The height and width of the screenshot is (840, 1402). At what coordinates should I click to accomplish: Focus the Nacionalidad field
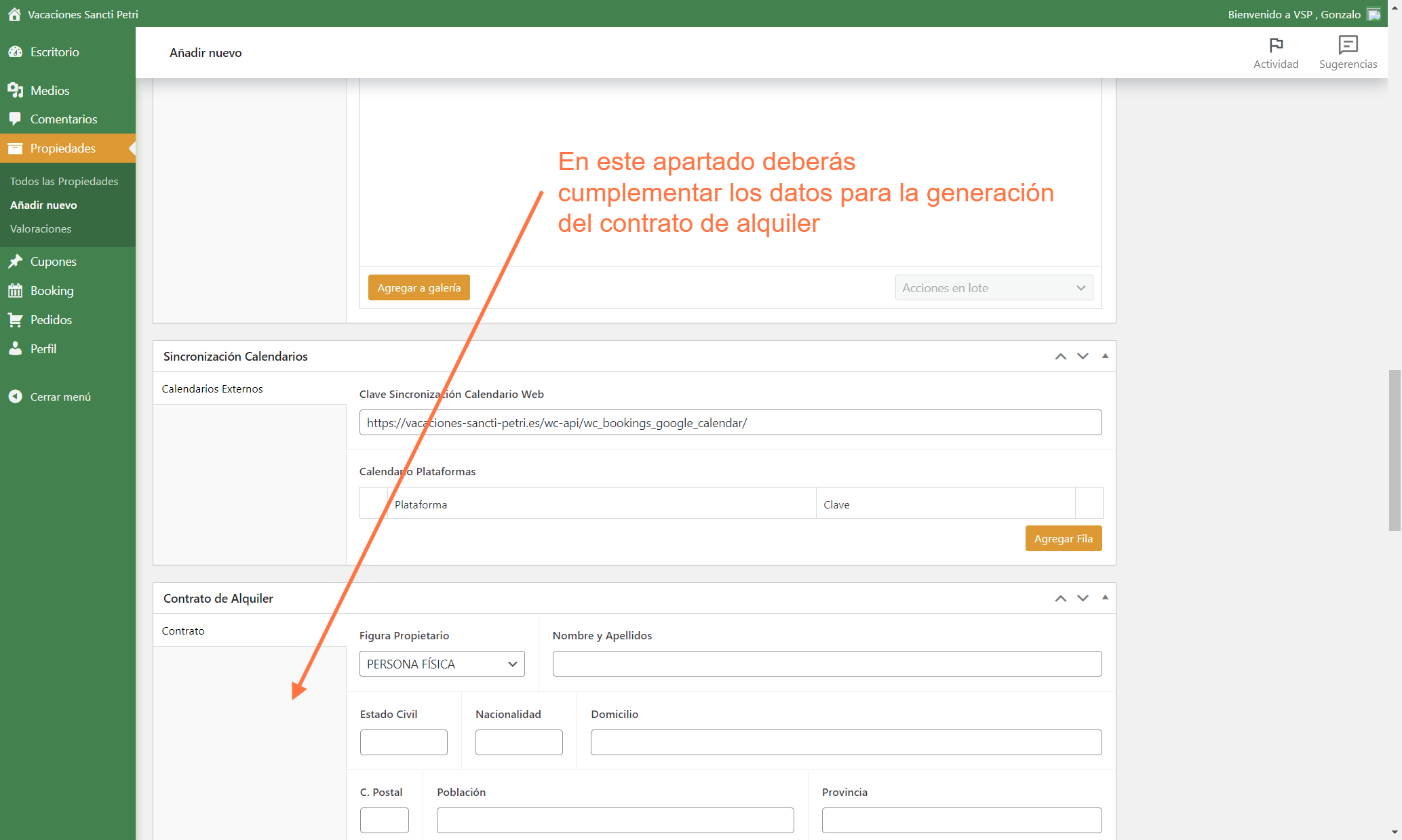(x=519, y=742)
